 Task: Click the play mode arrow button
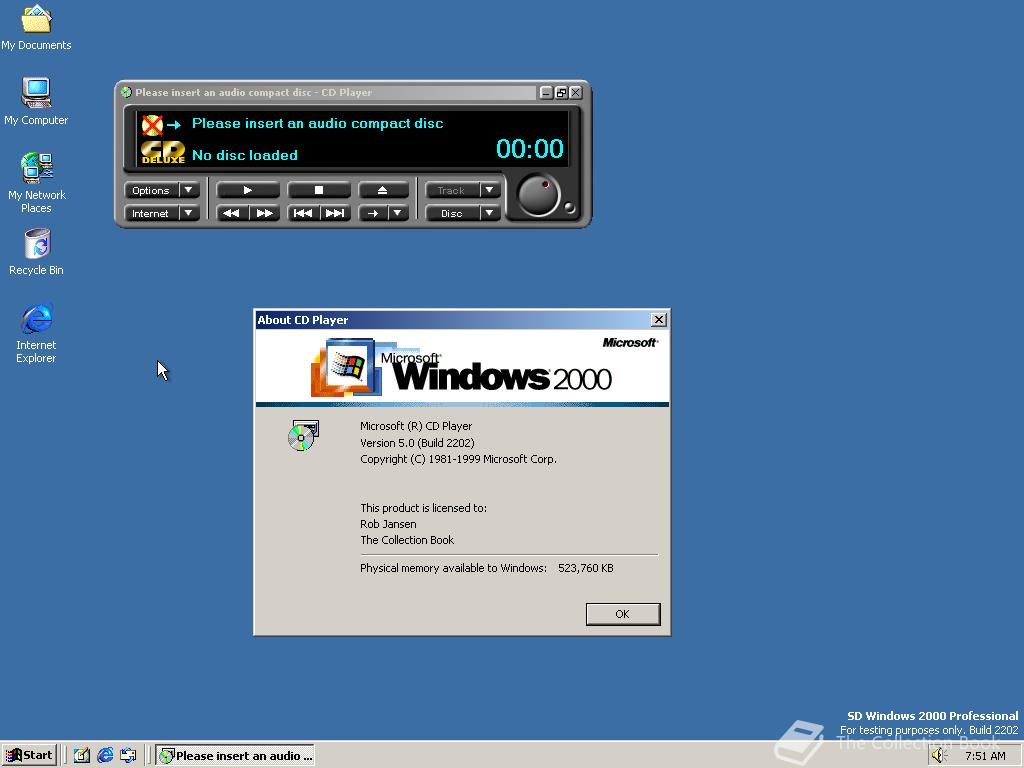pyautogui.click(x=373, y=213)
